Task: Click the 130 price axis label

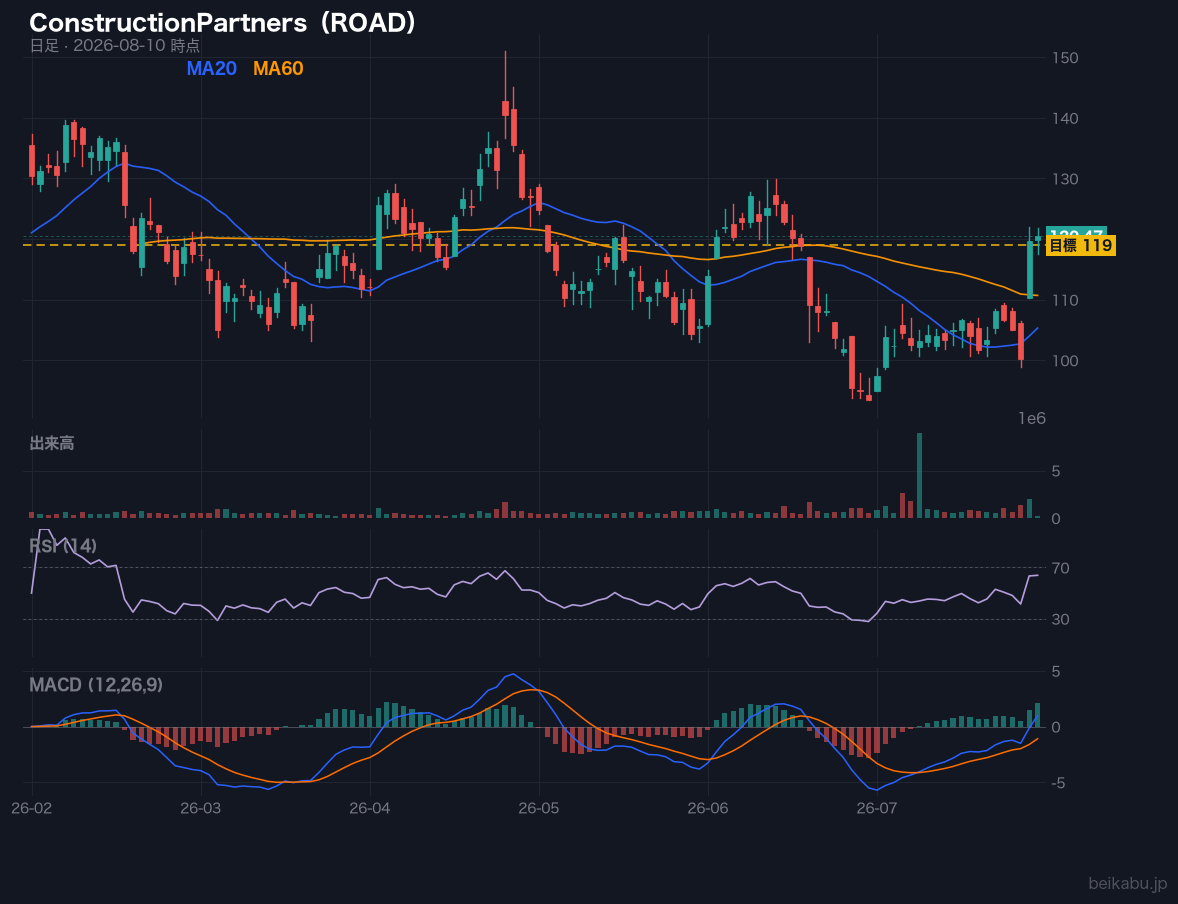Action: click(1065, 180)
